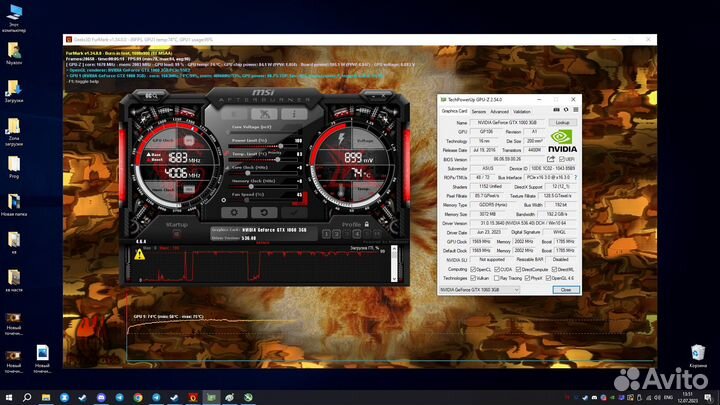Viewport: 720px width, 405px height.
Task: Toggle the UEFI checkbox in GPU-Z
Action: (x=562, y=159)
